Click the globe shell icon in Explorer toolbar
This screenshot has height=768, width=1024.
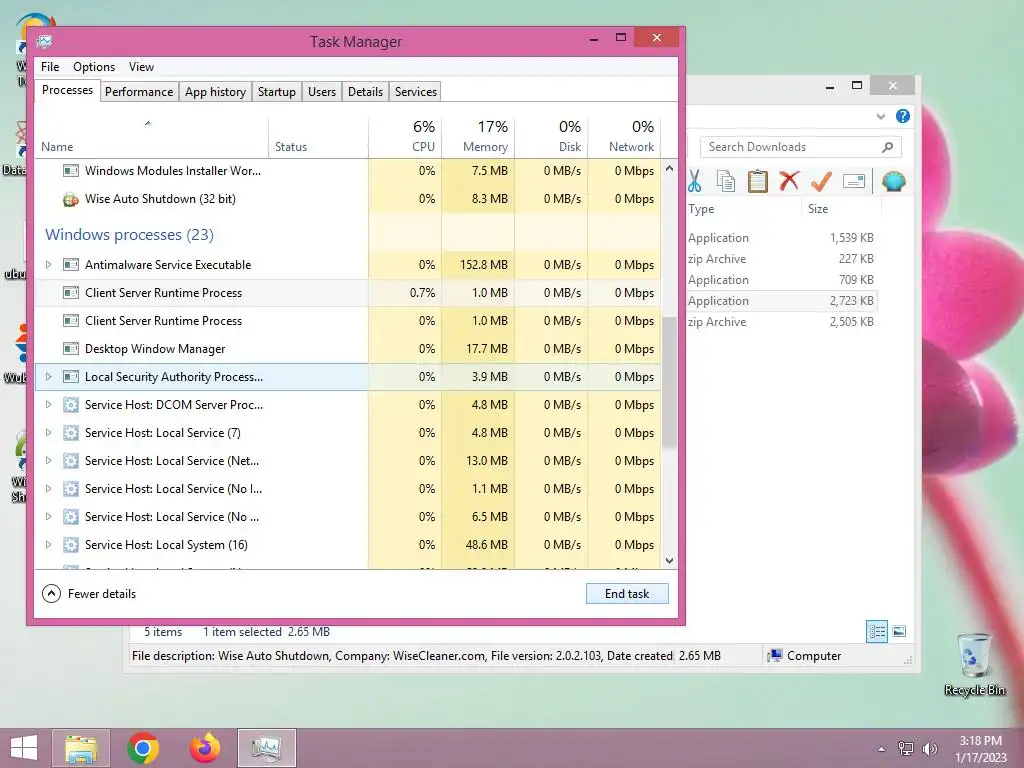893,181
